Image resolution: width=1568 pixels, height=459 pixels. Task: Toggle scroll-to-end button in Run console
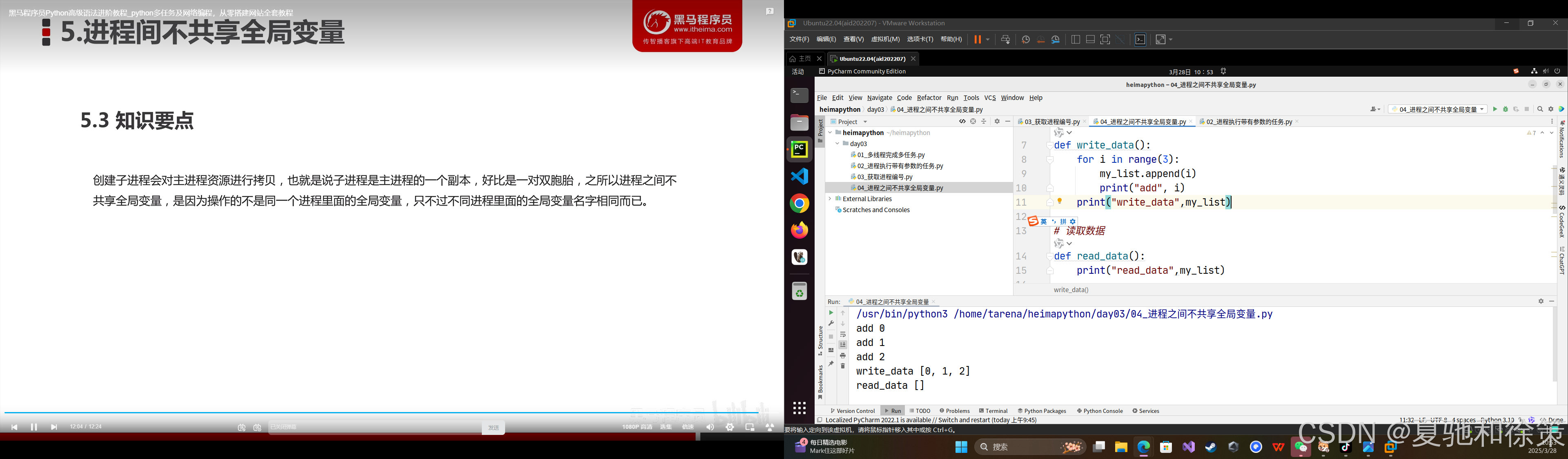click(842, 345)
